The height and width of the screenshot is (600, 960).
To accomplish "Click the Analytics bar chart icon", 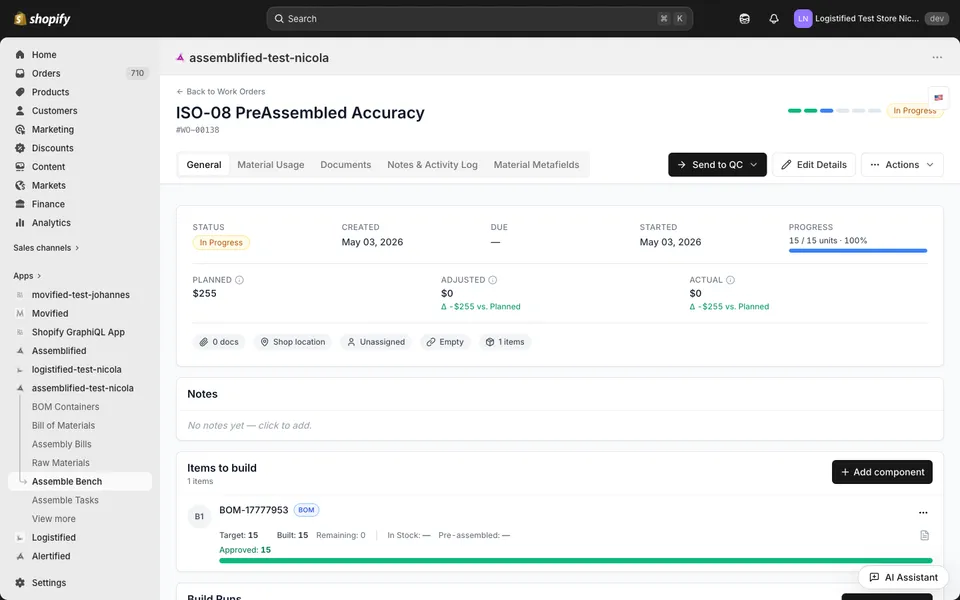I will (x=20, y=223).
